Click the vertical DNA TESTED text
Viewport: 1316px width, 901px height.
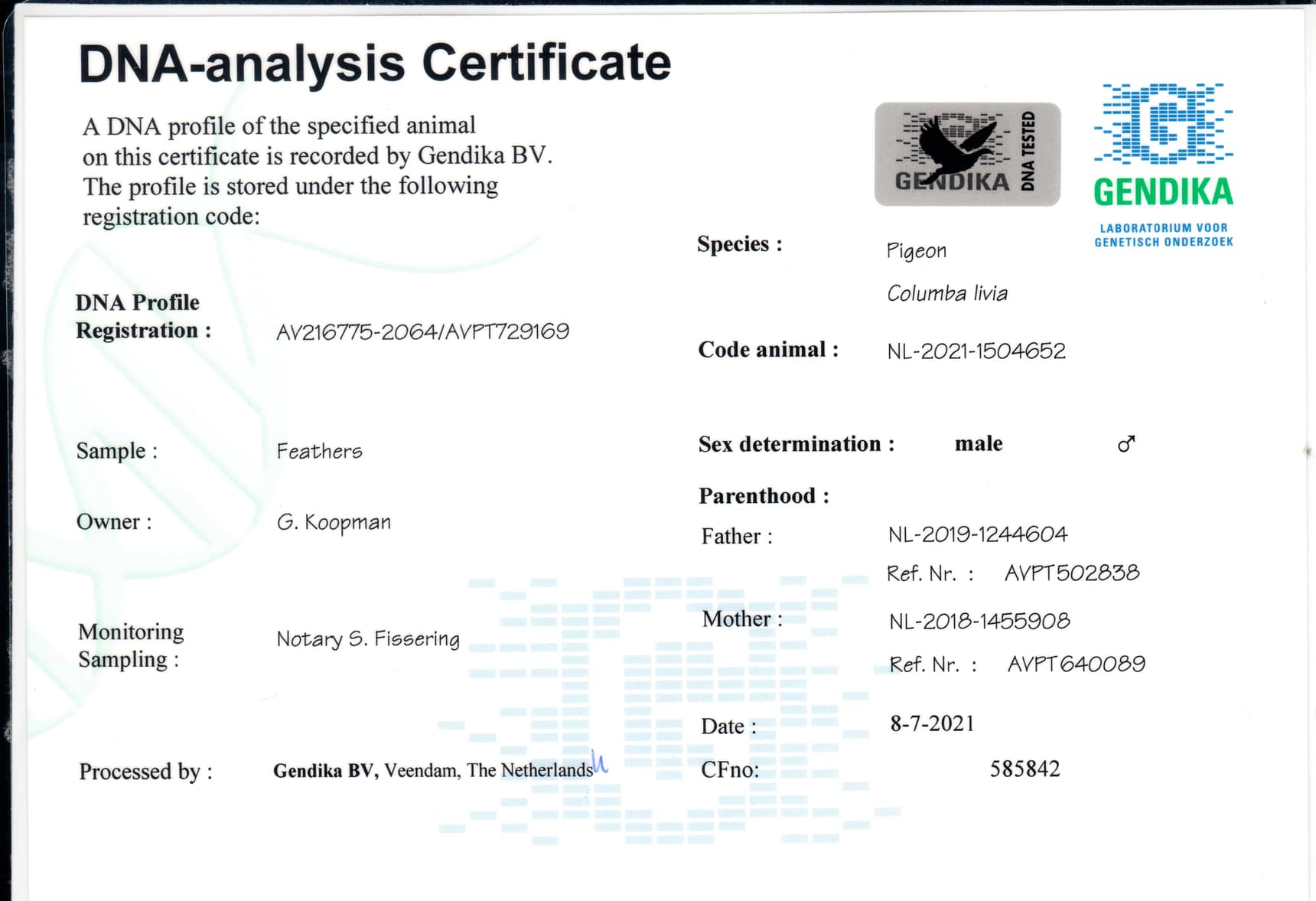tap(1028, 152)
